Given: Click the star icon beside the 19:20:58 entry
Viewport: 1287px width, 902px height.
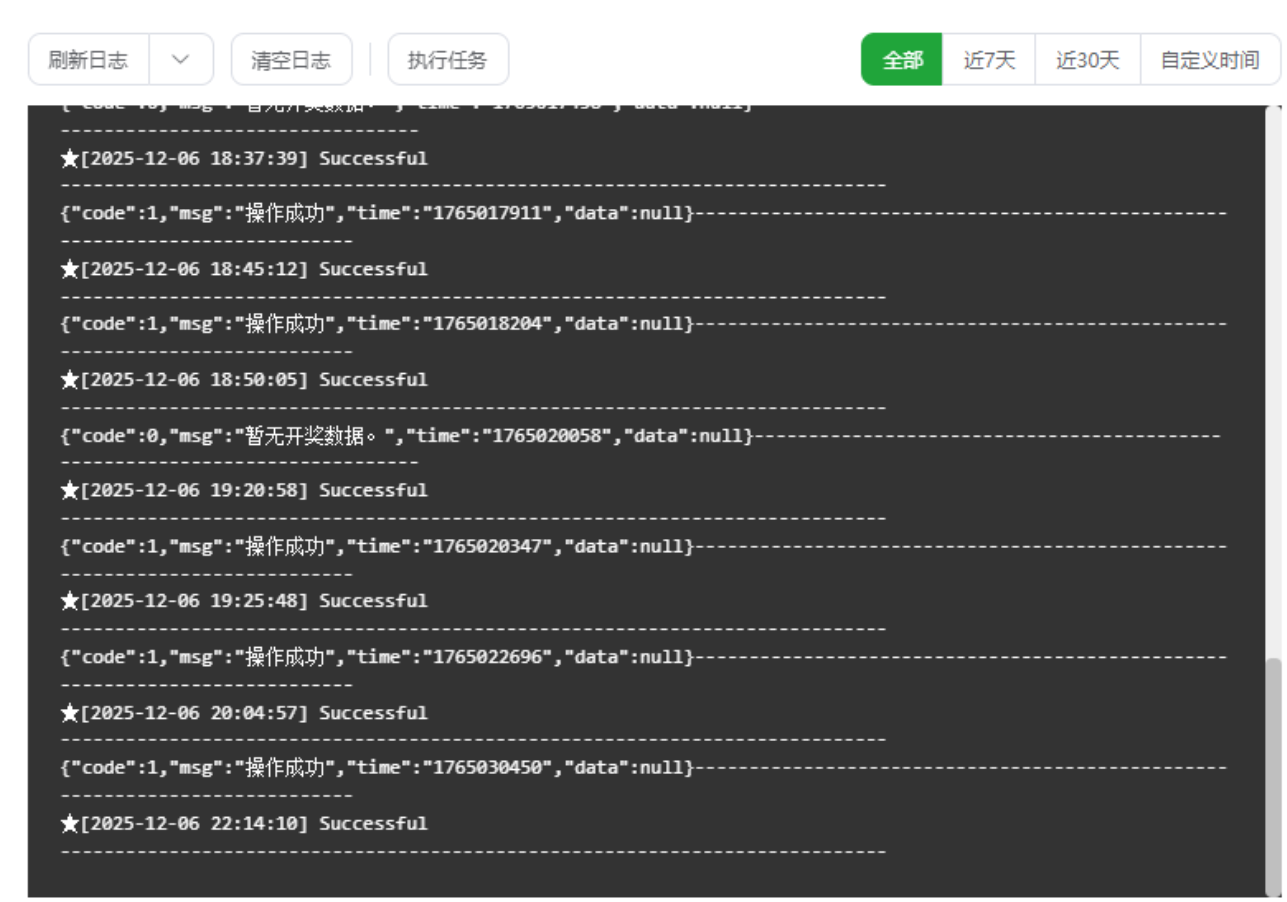Looking at the screenshot, I should 70,491.
